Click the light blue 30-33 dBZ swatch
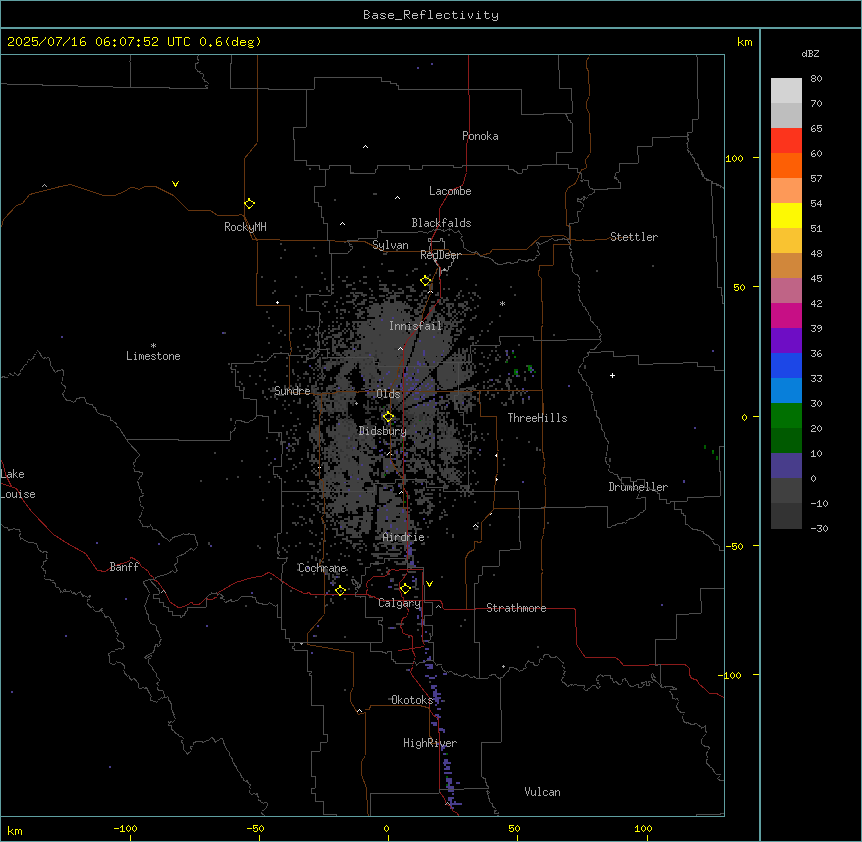 click(786, 391)
